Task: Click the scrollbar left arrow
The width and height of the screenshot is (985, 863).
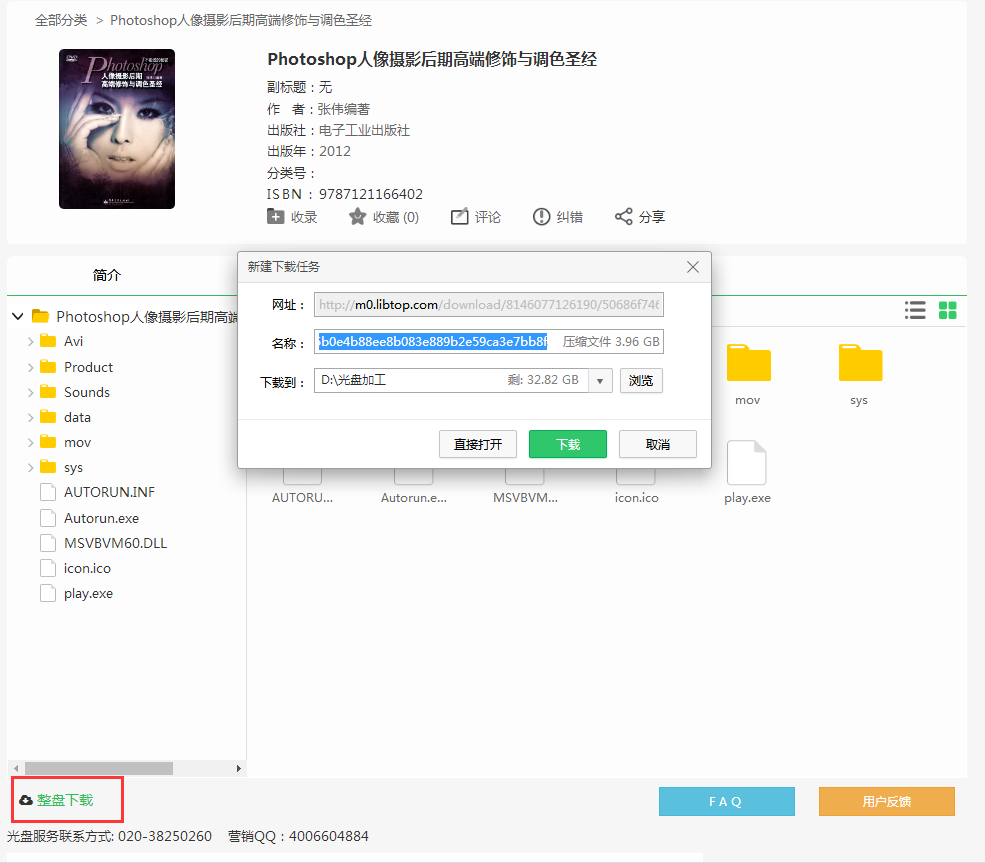Action: pos(16,768)
